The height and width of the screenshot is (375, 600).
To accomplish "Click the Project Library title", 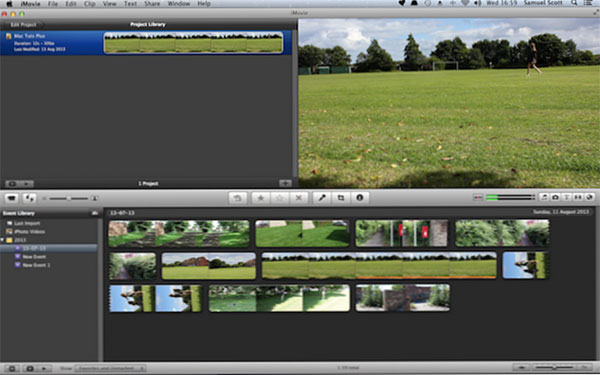I will (x=148, y=24).
